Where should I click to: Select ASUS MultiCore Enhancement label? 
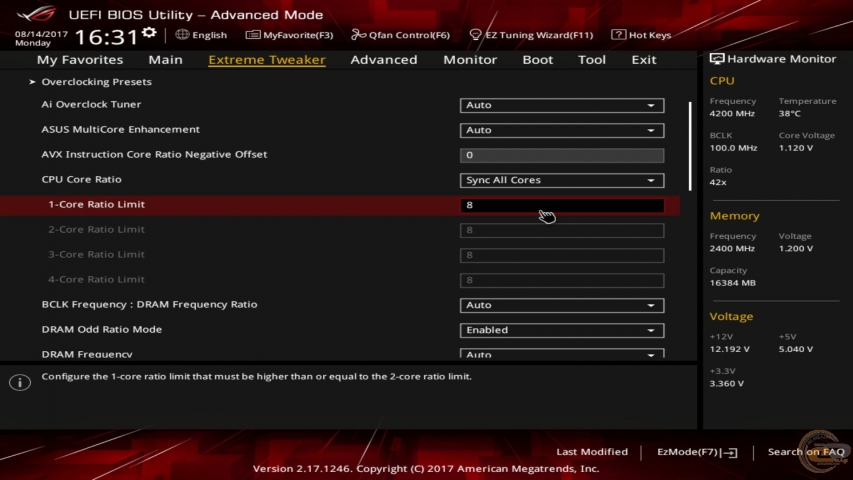tap(120, 129)
